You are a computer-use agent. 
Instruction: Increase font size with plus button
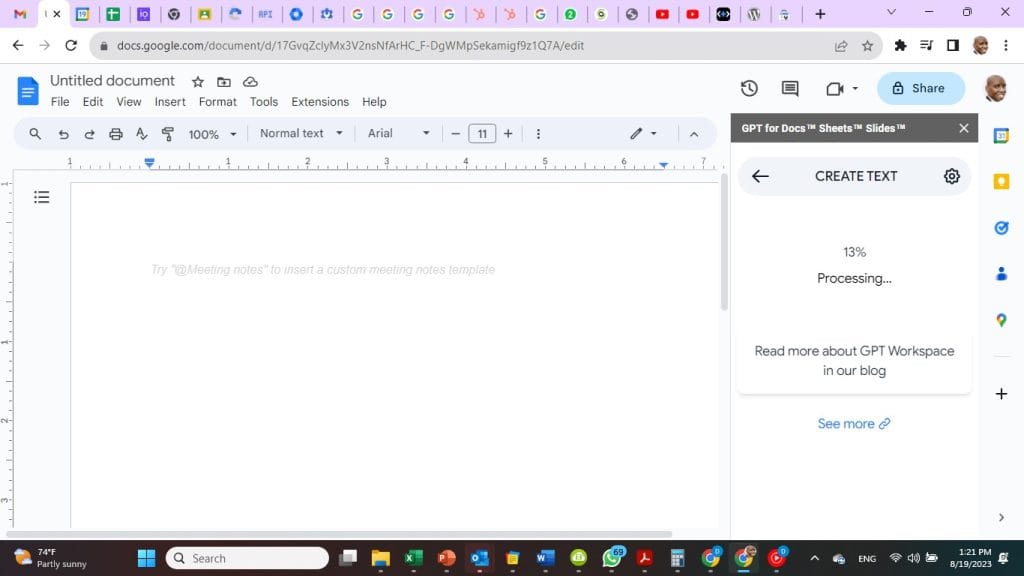[x=508, y=133]
